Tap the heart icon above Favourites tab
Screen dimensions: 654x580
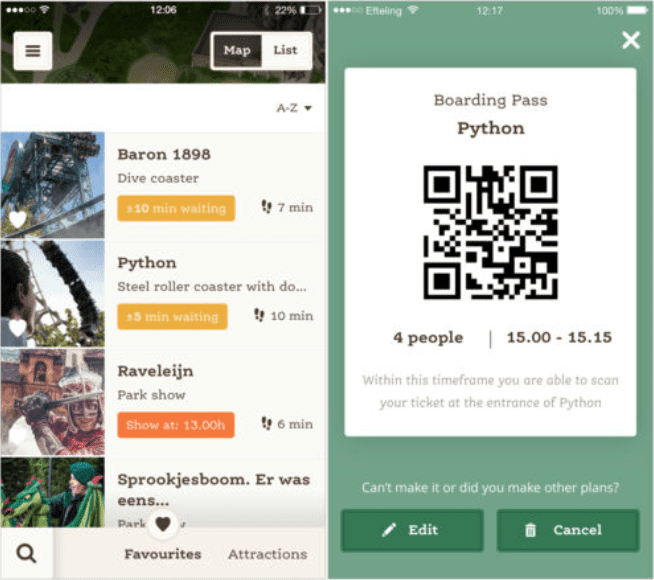pyautogui.click(x=163, y=524)
